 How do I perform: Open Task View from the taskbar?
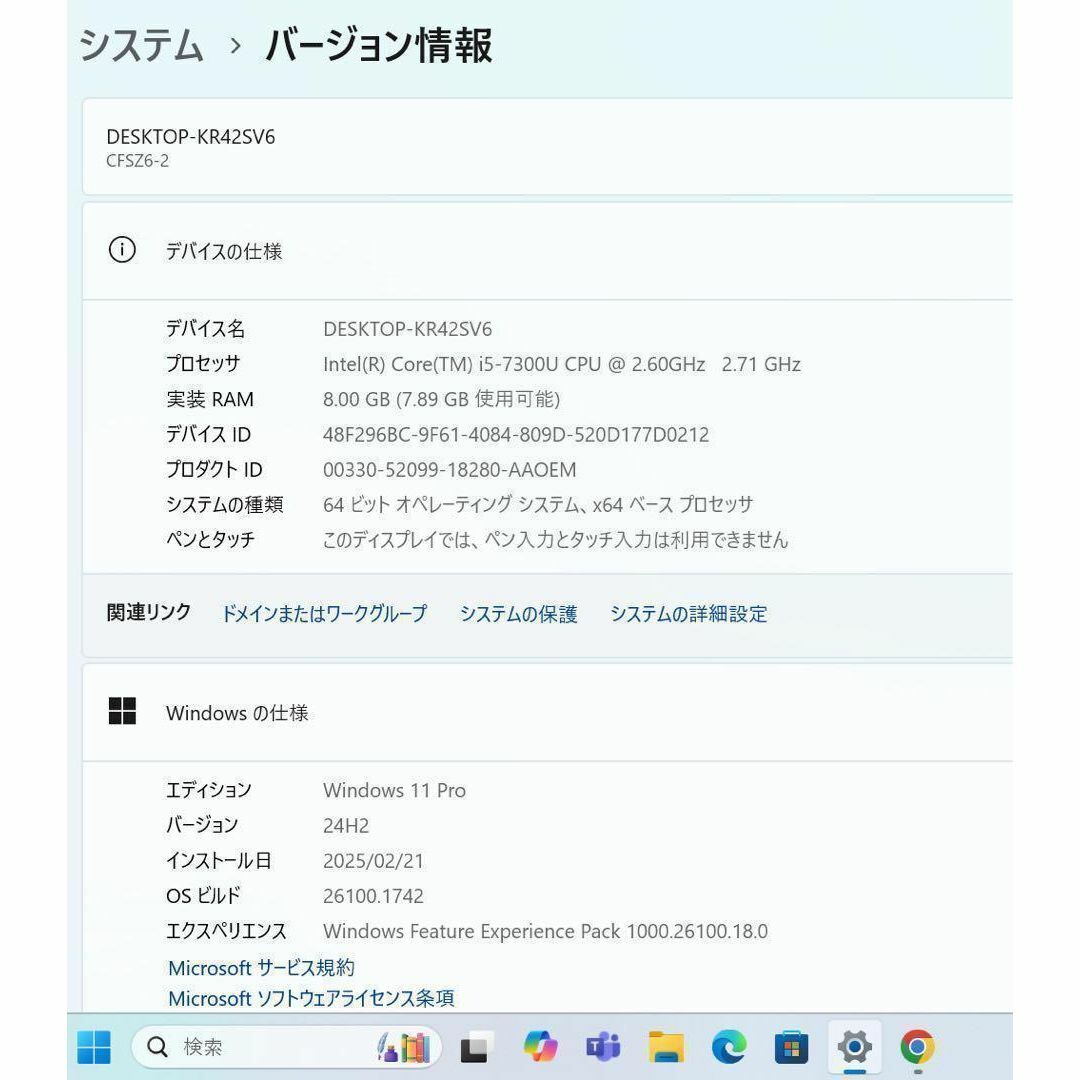click(x=475, y=1047)
